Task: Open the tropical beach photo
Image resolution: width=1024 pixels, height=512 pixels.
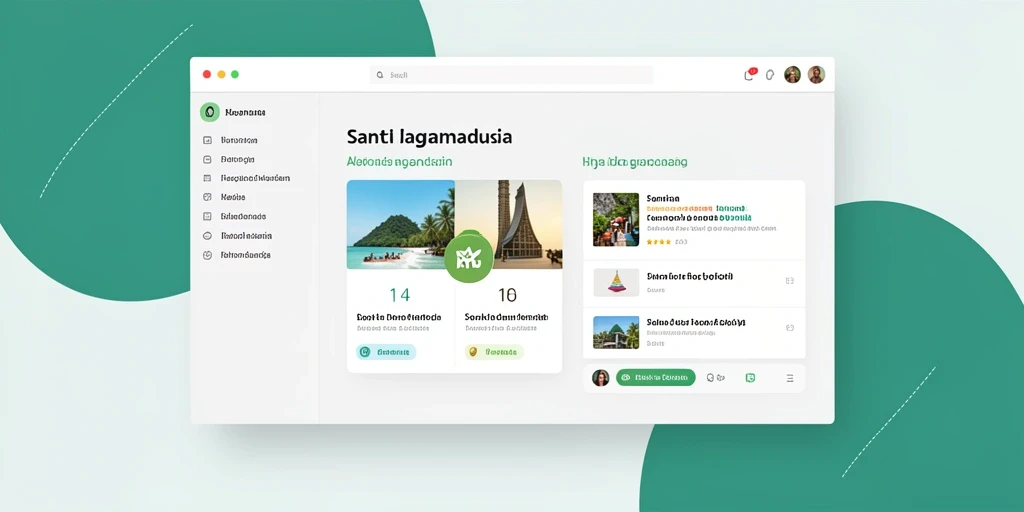Action: tap(400, 224)
